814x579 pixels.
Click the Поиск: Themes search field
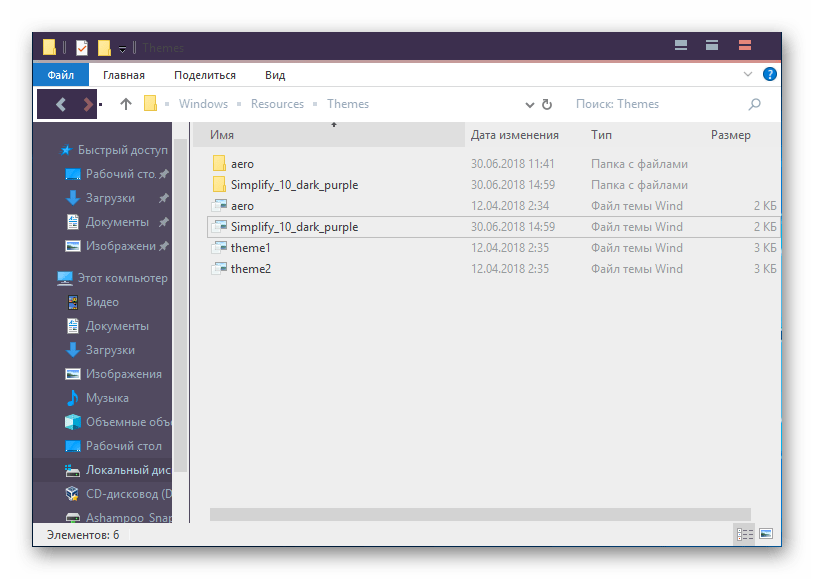click(x=655, y=104)
